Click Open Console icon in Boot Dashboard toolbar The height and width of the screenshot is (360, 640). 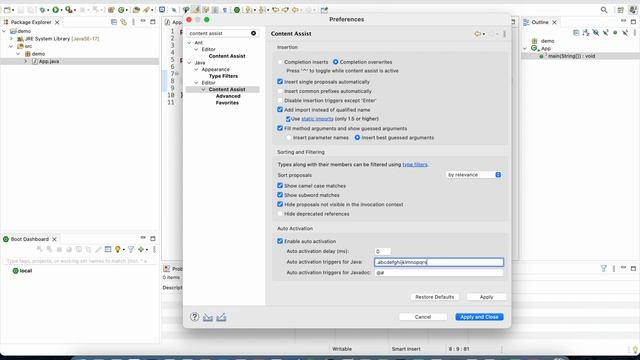click(108, 249)
